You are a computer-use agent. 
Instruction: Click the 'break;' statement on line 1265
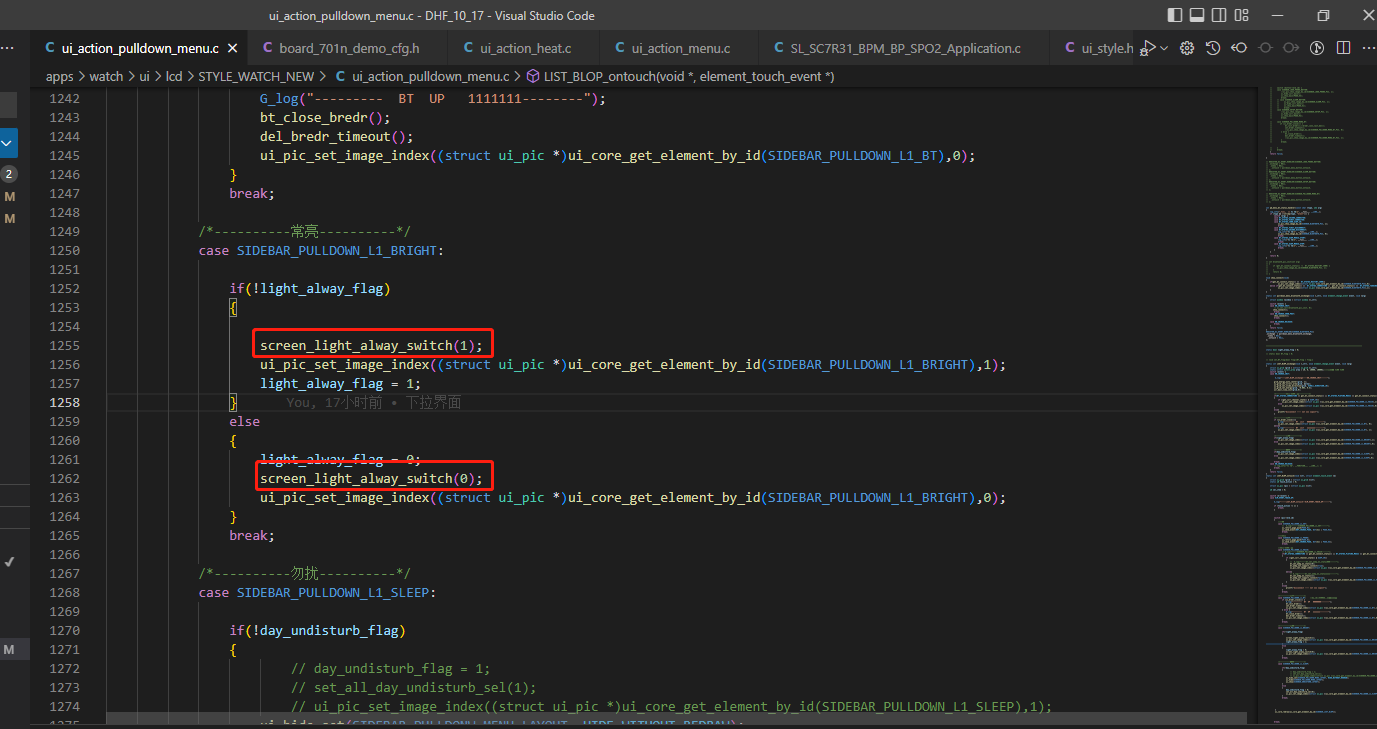click(x=252, y=535)
